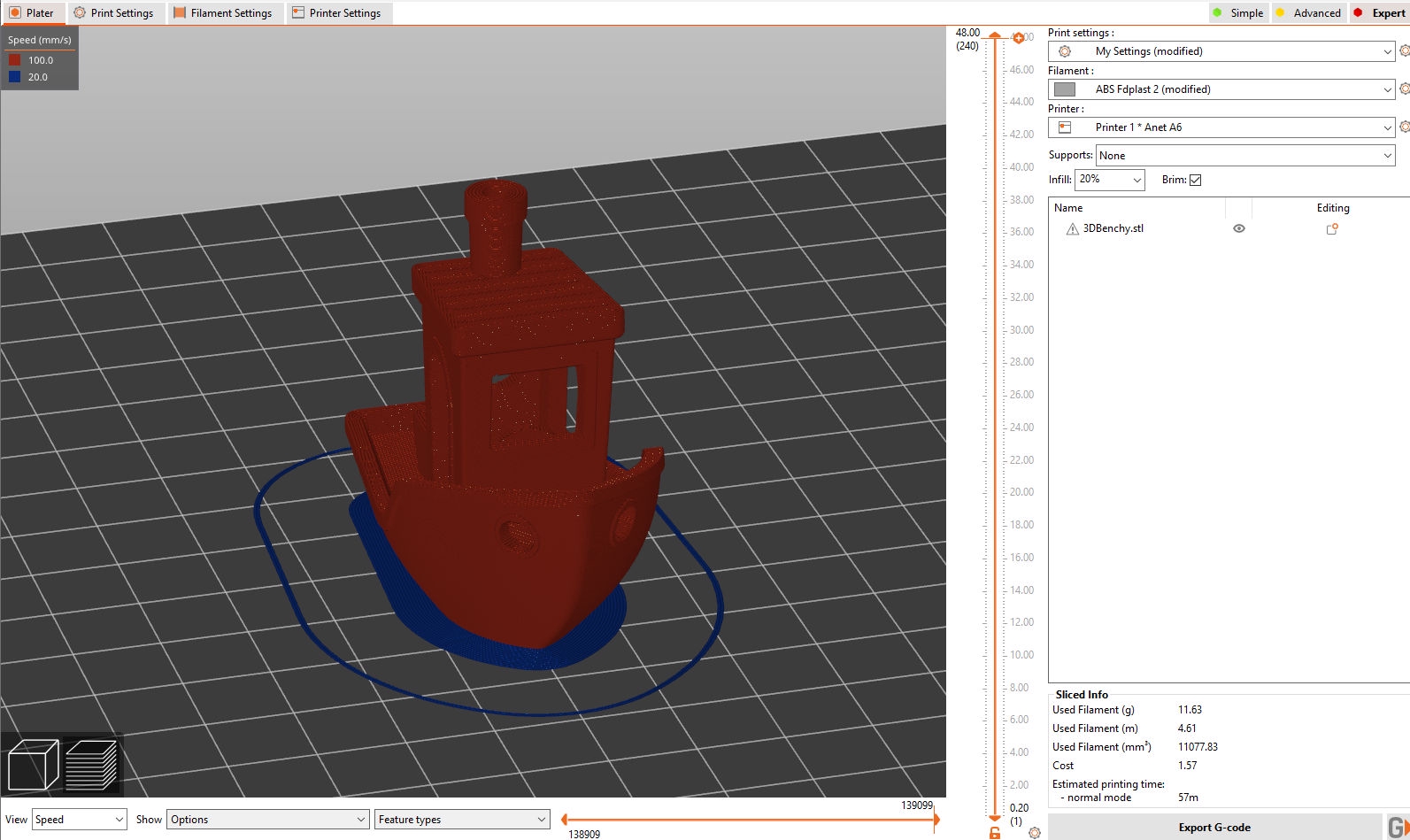The image size is (1410, 840).
Task: Click the filament color swatch
Action: tap(1065, 89)
